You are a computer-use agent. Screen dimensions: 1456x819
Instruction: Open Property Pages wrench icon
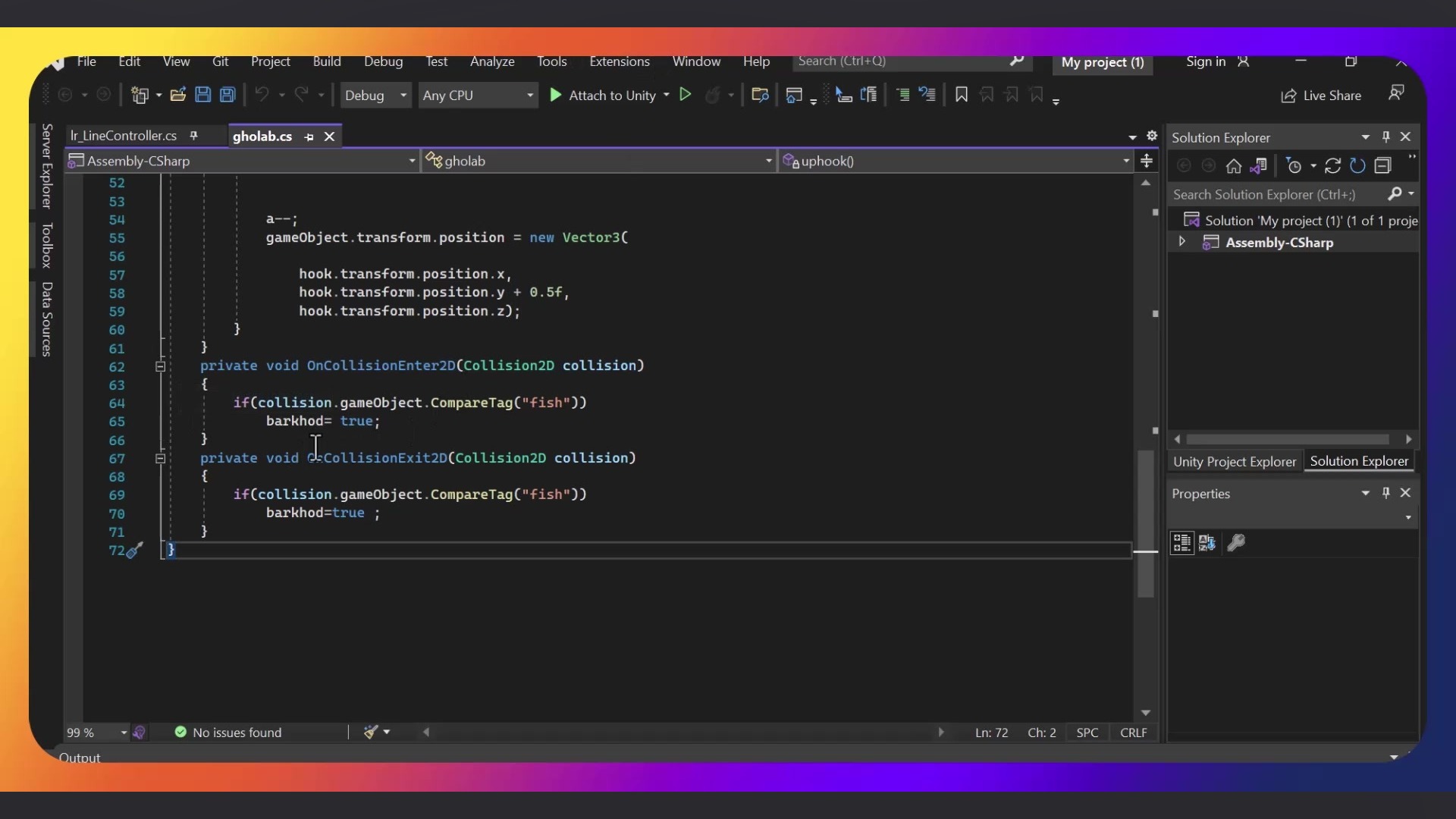pyautogui.click(x=1236, y=543)
